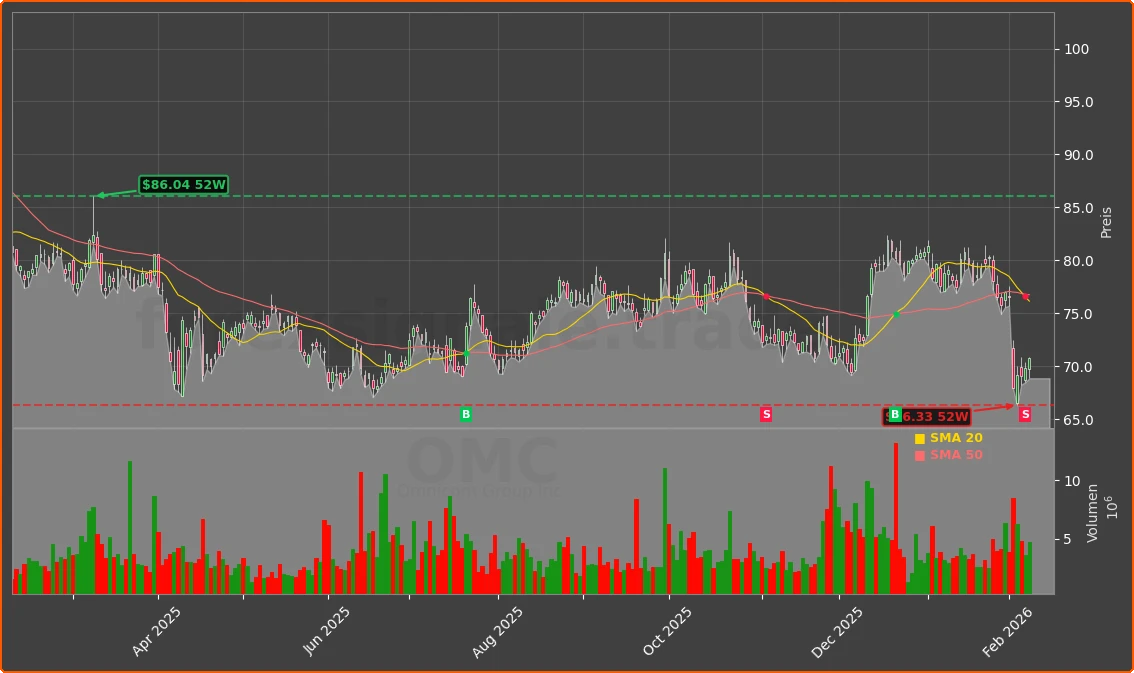Click the red S sell marker near November

coord(765,413)
